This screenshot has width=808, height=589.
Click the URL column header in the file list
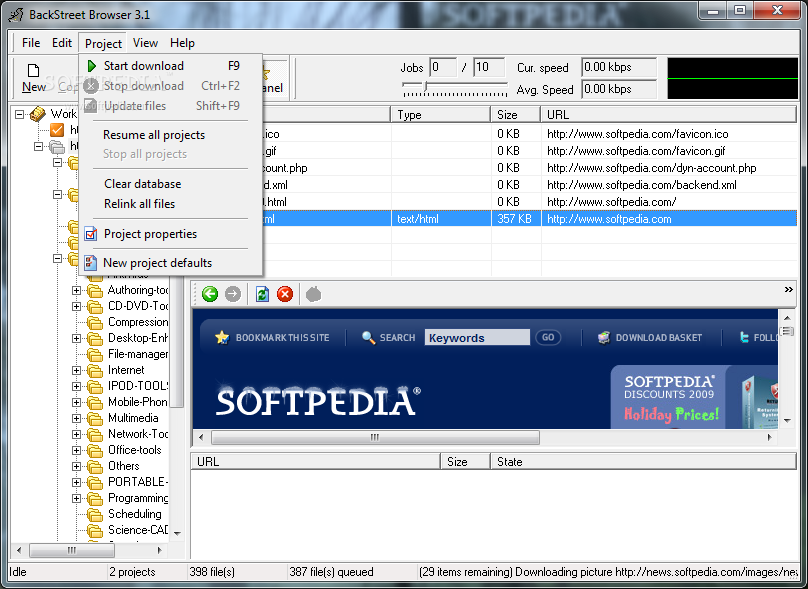[669, 114]
